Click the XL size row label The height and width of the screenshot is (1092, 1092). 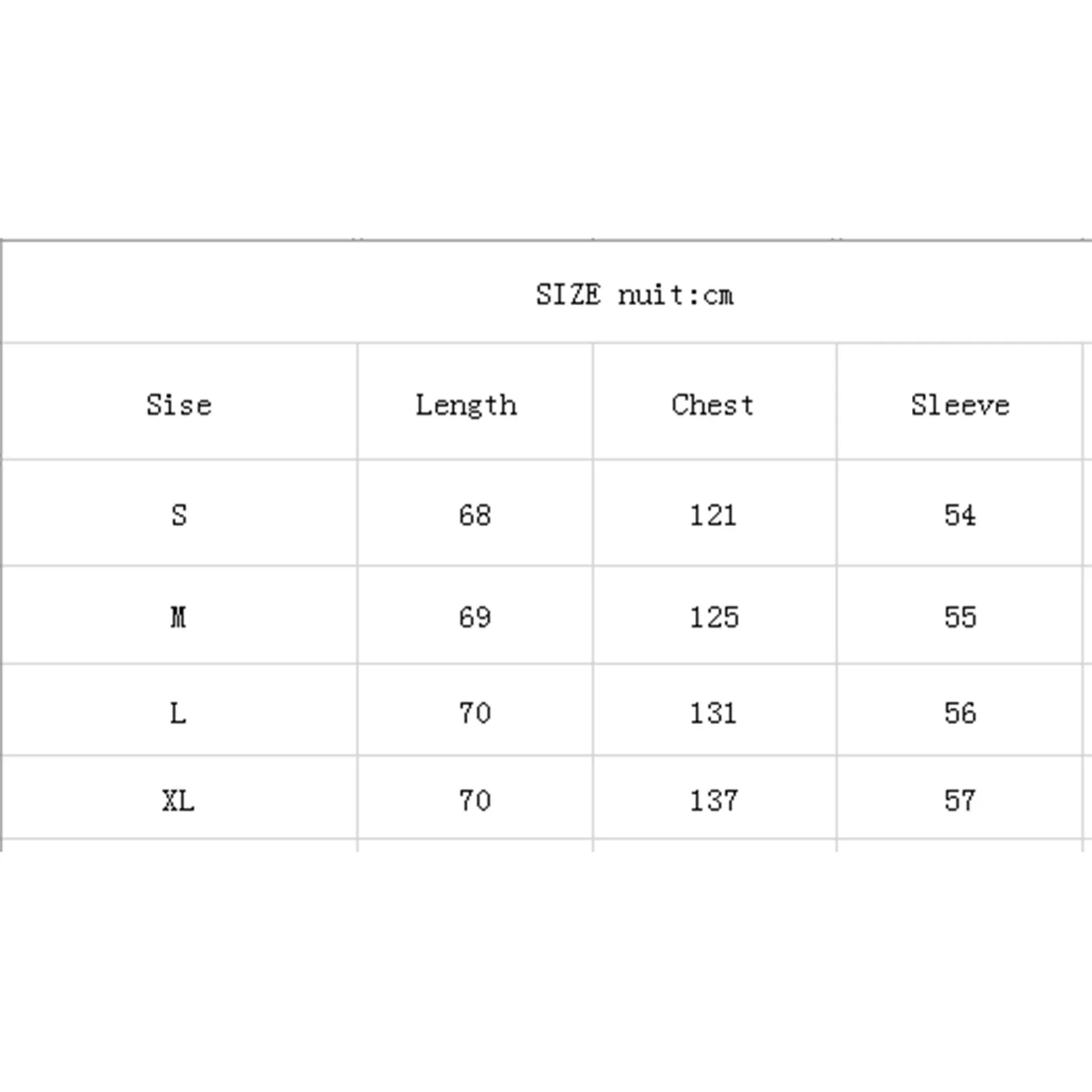point(178,800)
